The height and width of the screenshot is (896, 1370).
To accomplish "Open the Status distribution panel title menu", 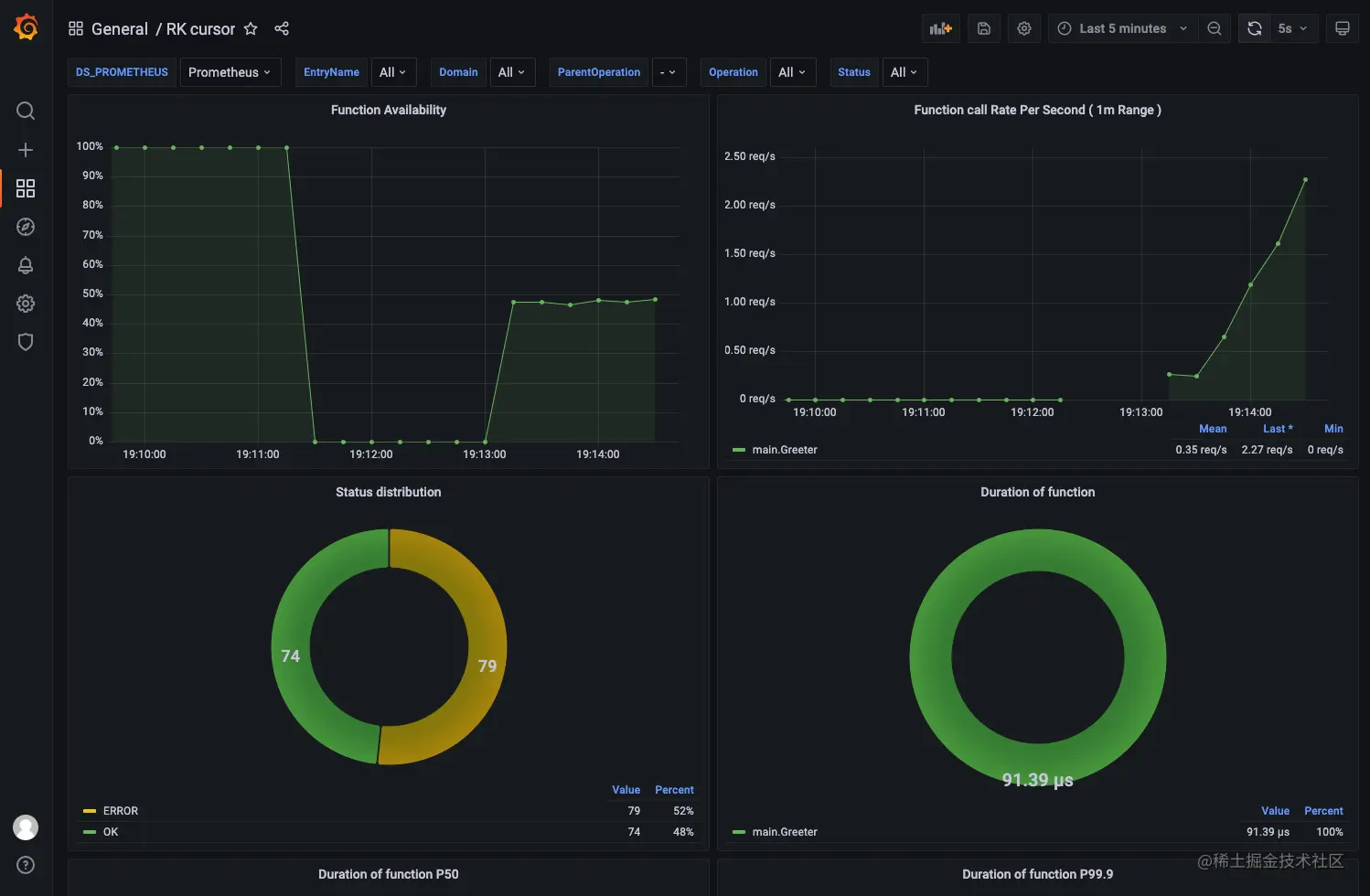I will 389,492.
